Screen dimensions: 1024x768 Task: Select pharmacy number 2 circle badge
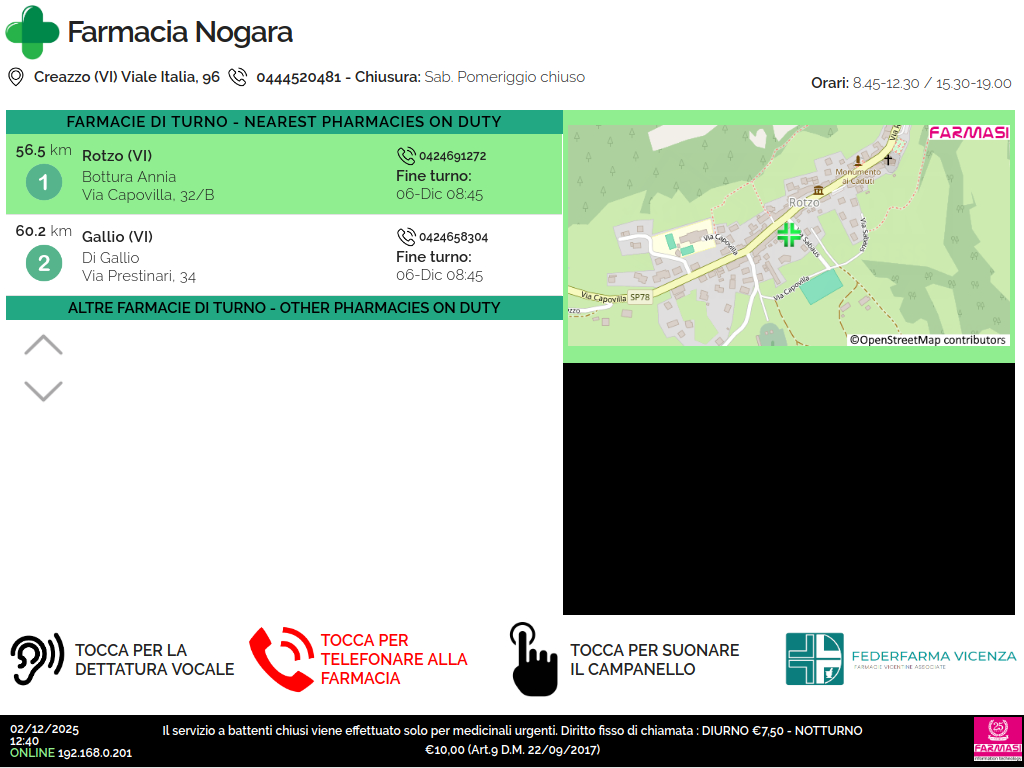pos(43,264)
